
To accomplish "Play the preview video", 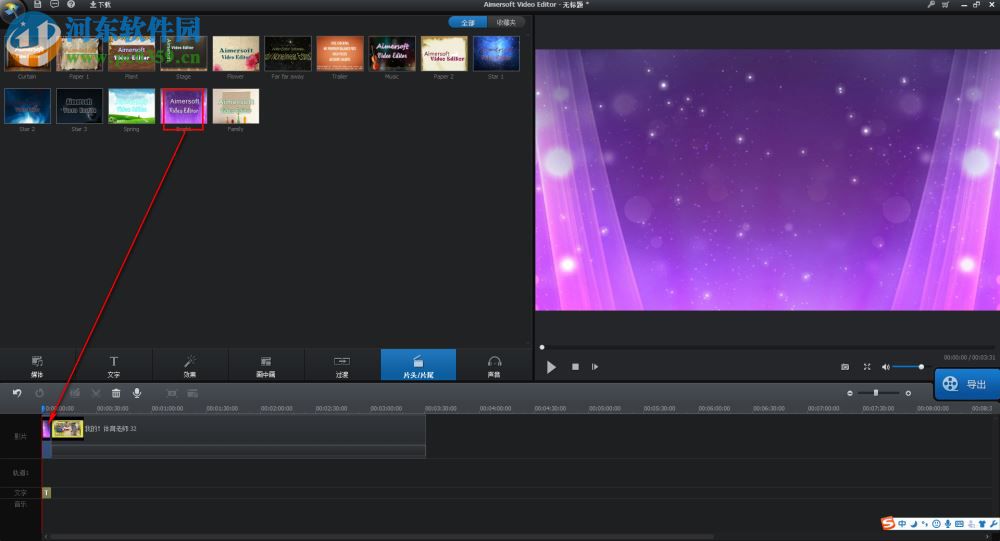I will click(551, 367).
